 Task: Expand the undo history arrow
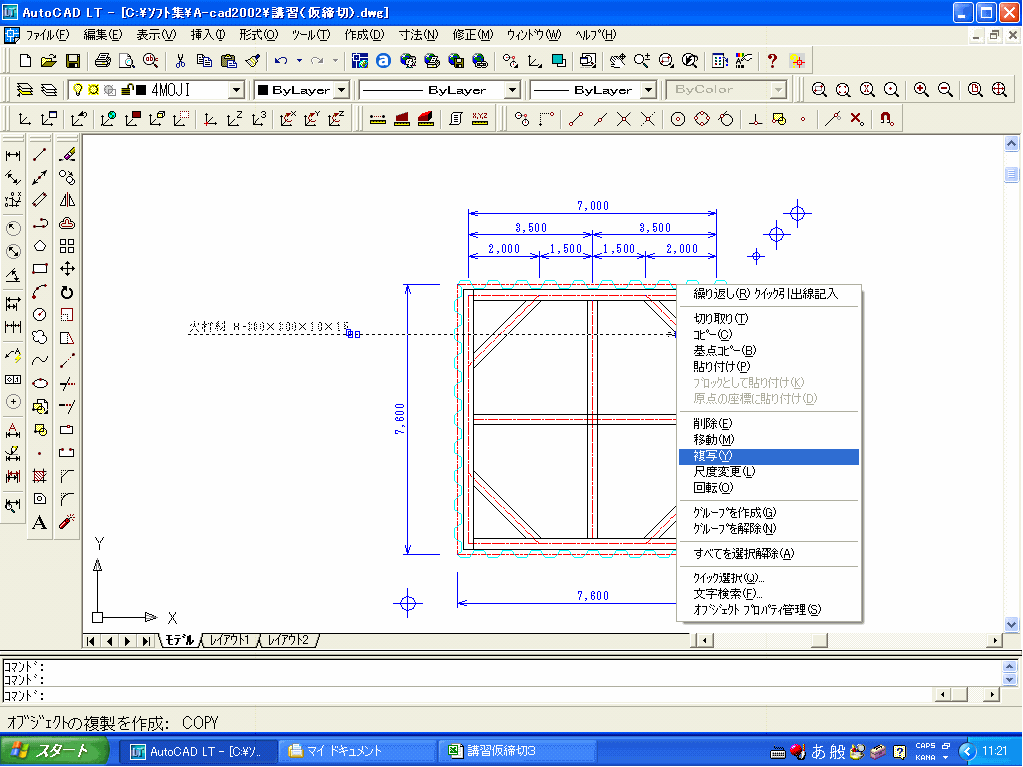click(299, 61)
